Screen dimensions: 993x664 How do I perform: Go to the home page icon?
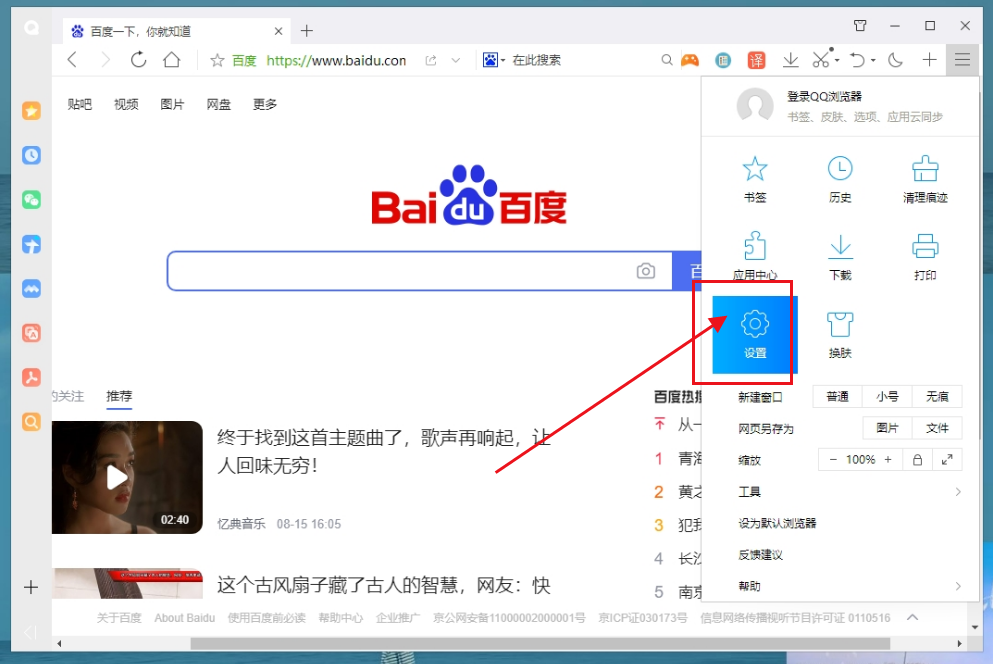point(172,60)
